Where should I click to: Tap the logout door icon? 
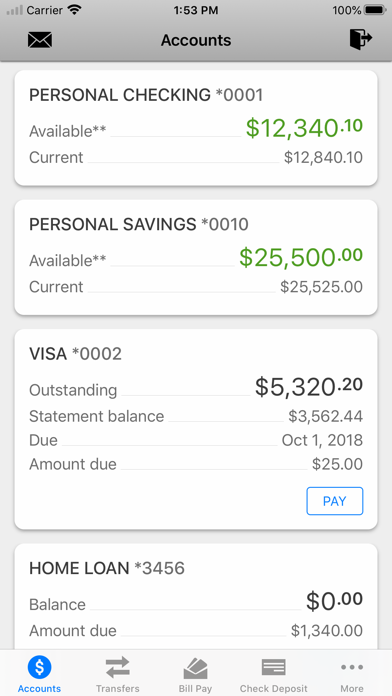(360, 40)
